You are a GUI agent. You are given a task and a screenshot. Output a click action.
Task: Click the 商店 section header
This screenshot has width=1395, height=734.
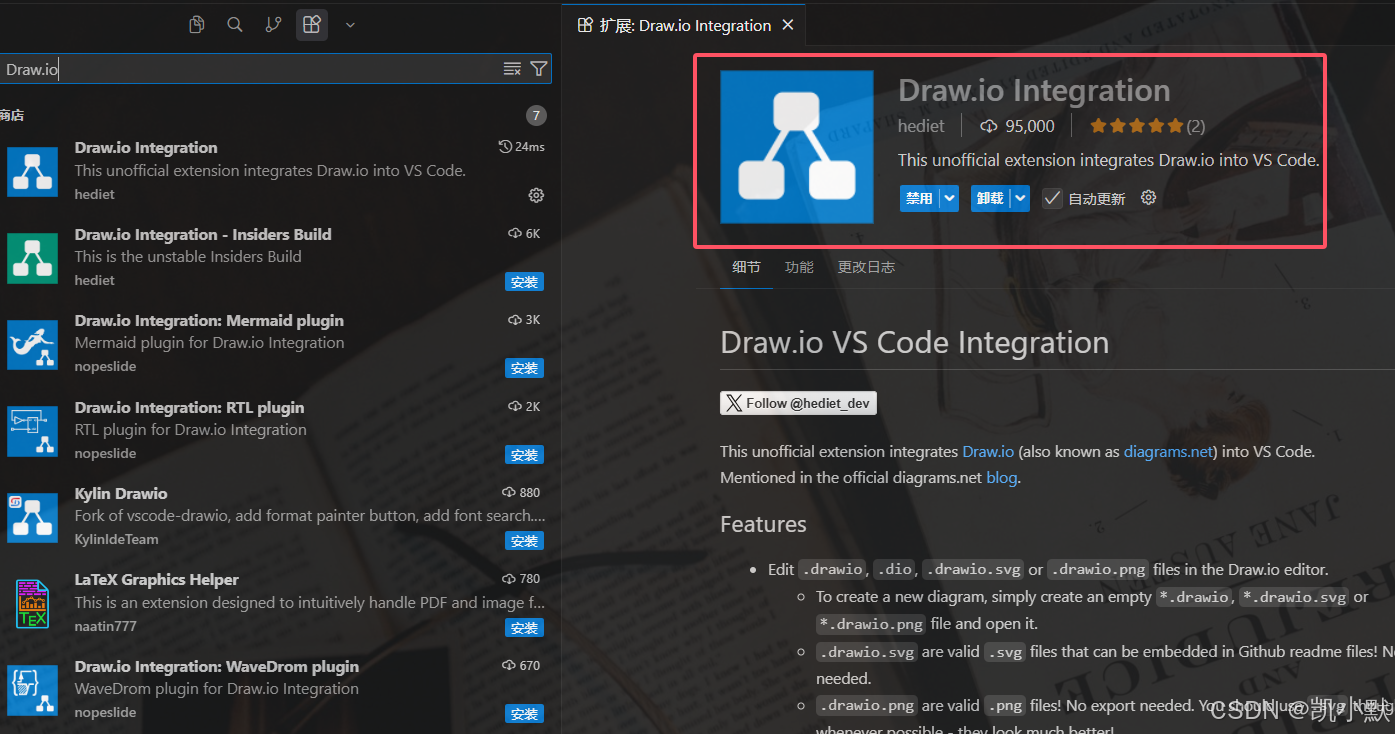click(x=12, y=115)
